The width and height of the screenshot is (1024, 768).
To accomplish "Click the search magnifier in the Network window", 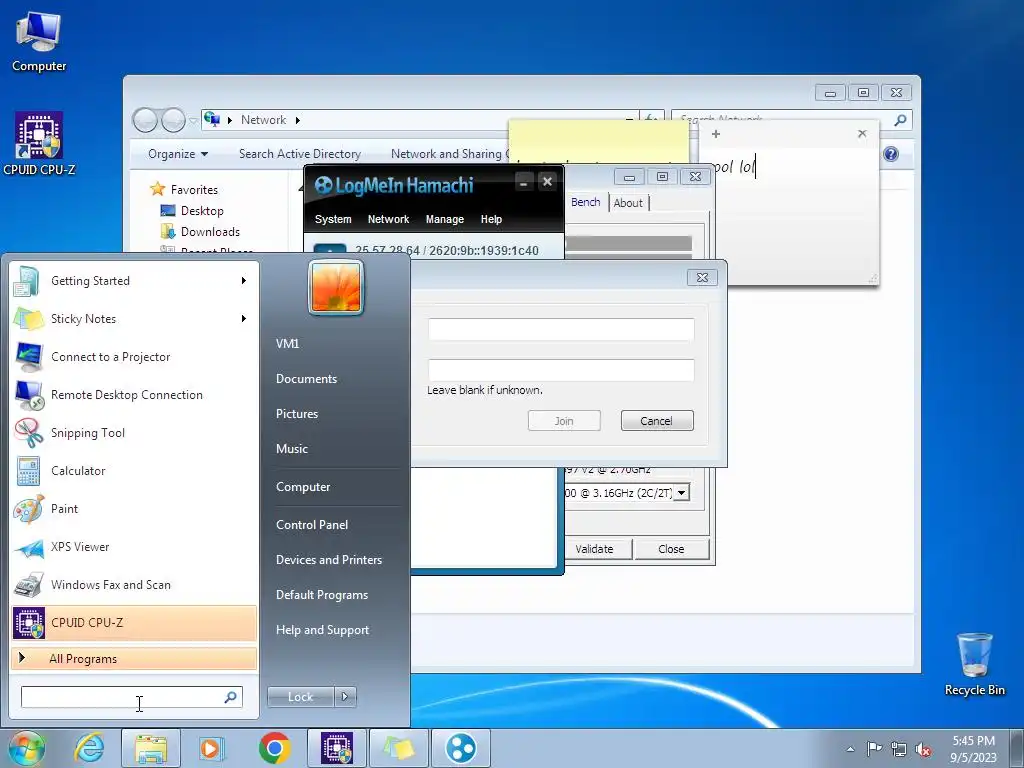I will (x=900, y=120).
